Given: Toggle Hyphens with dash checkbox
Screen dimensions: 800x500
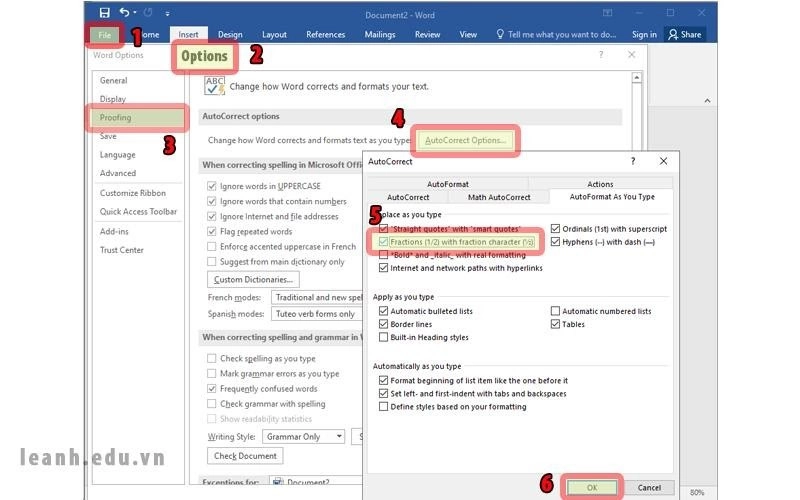Looking at the screenshot, I should [555, 242].
